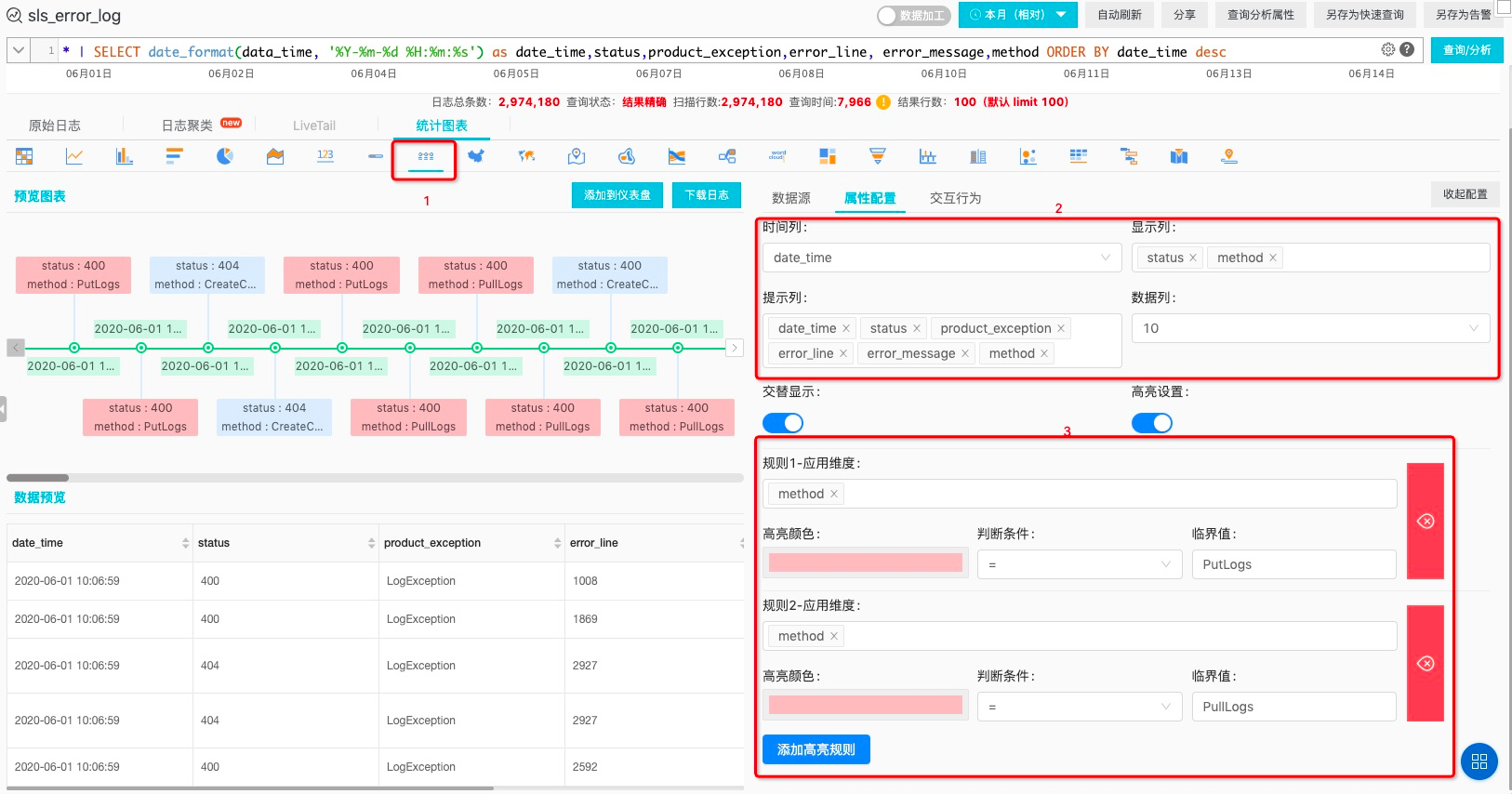Select the bubble scatter chart icon

[1028, 156]
